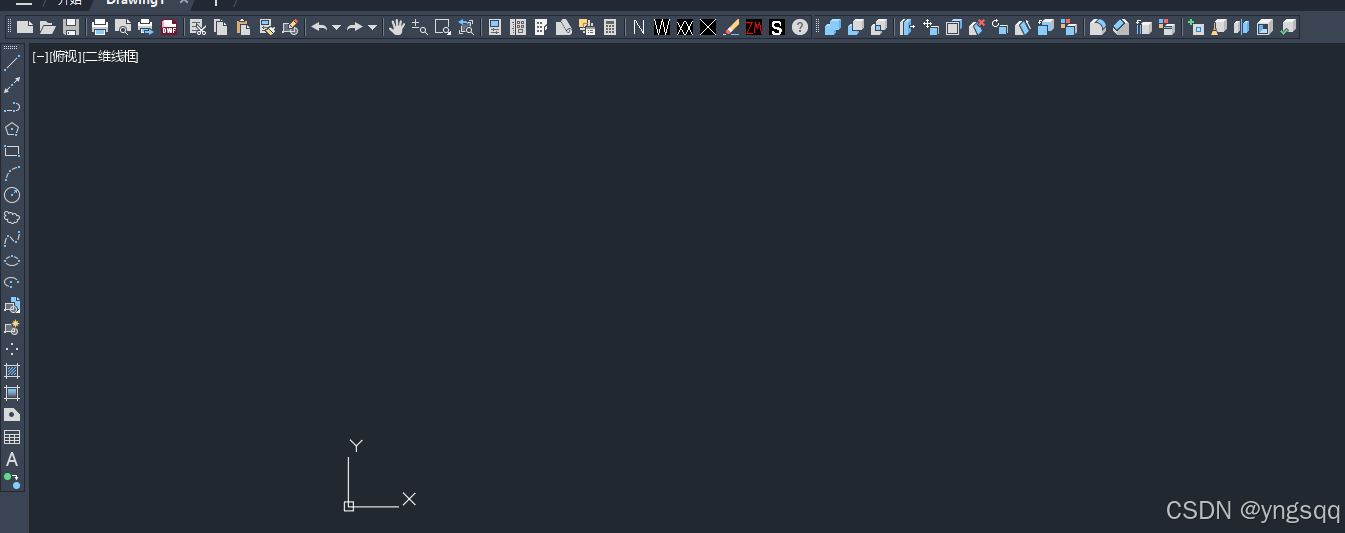Click the red ZM toolbar button
Image resolution: width=1345 pixels, height=533 pixels.
[x=754, y=27]
